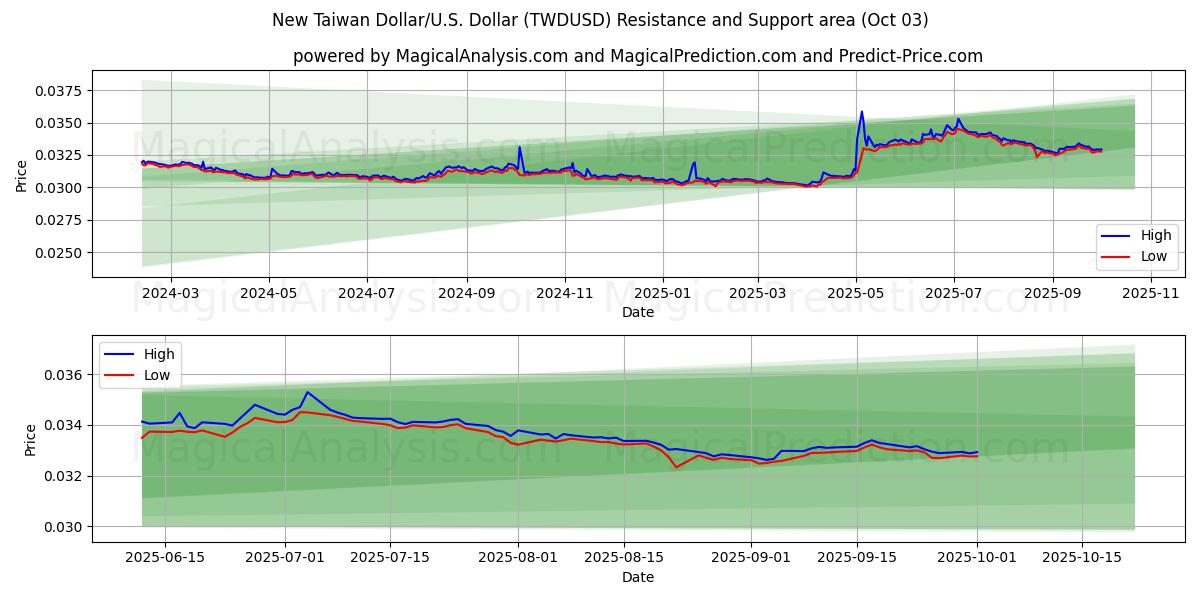
Task: Click the 2025-10-01 date tick on bottom chart
Action: tap(976, 557)
